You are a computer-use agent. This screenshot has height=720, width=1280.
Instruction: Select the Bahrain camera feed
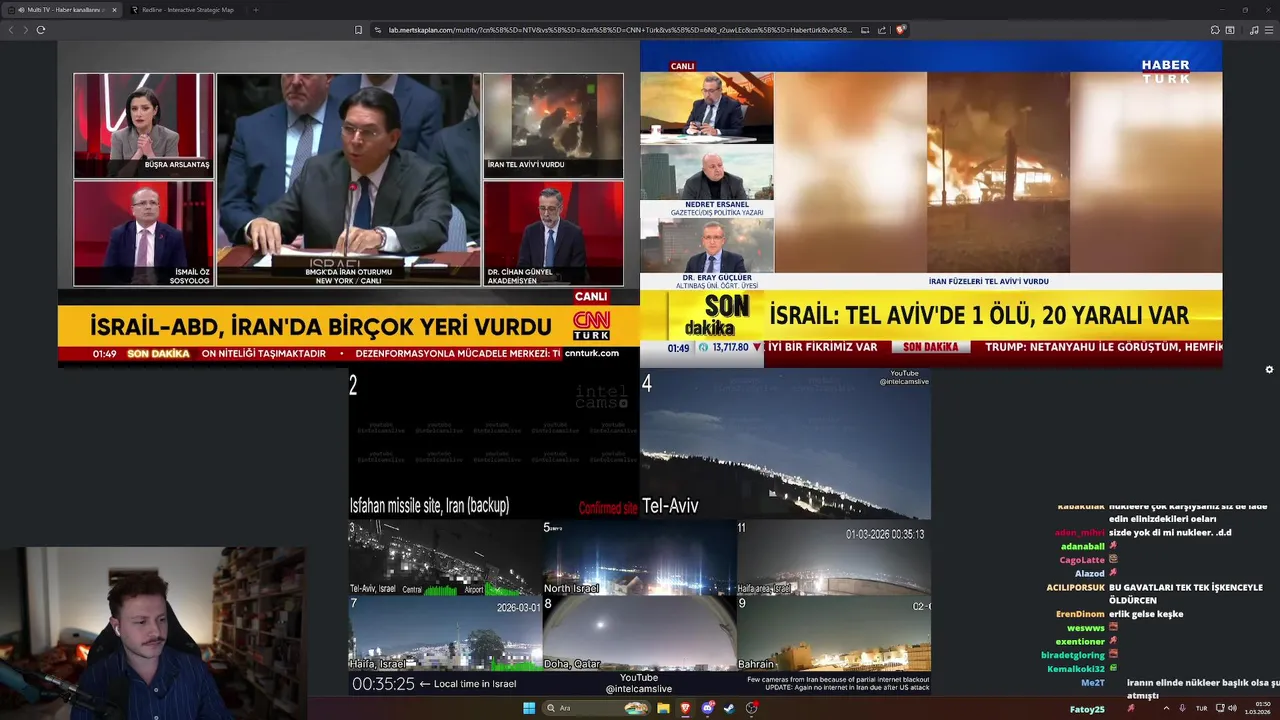click(x=834, y=633)
